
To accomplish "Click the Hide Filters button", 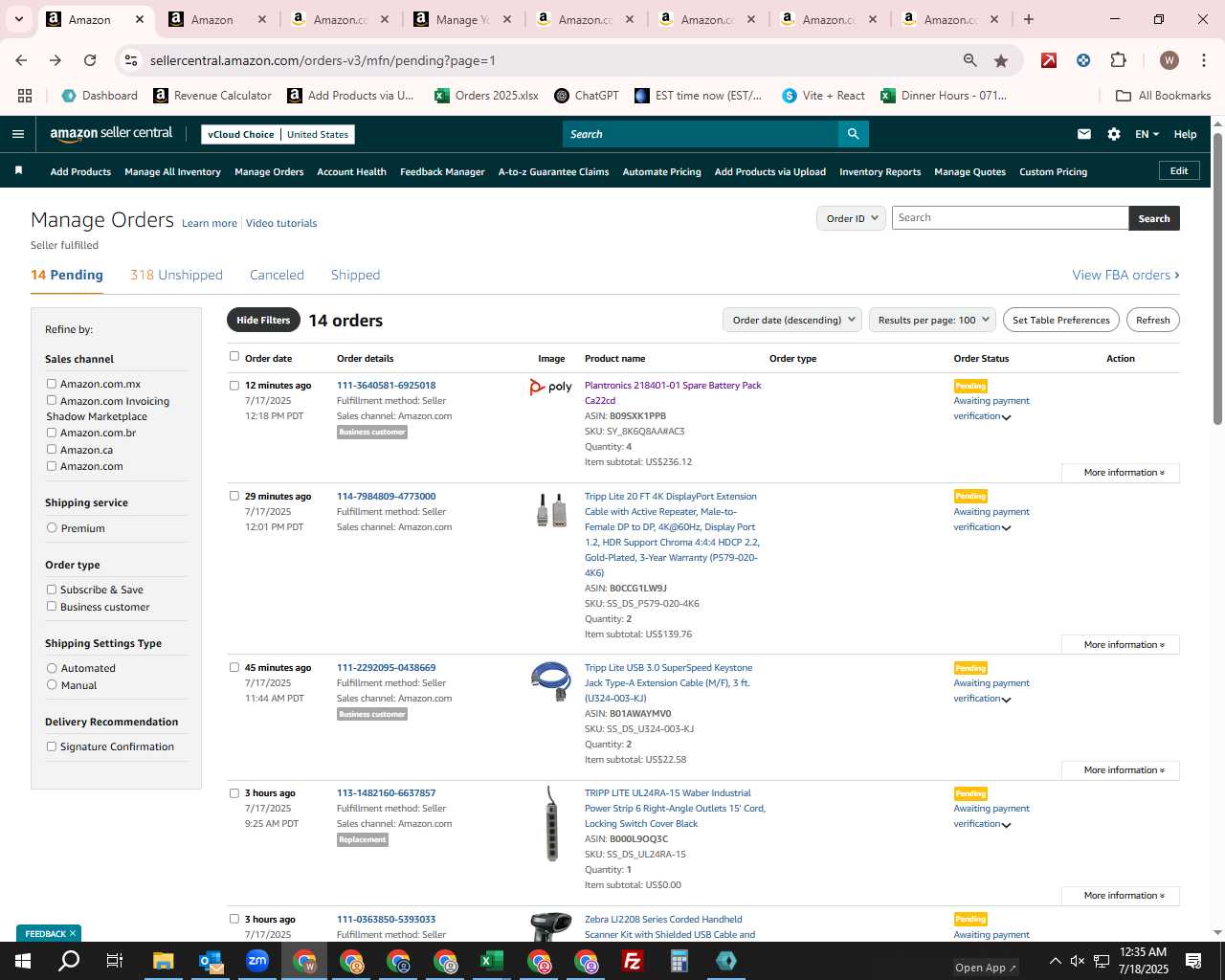I will 263,320.
